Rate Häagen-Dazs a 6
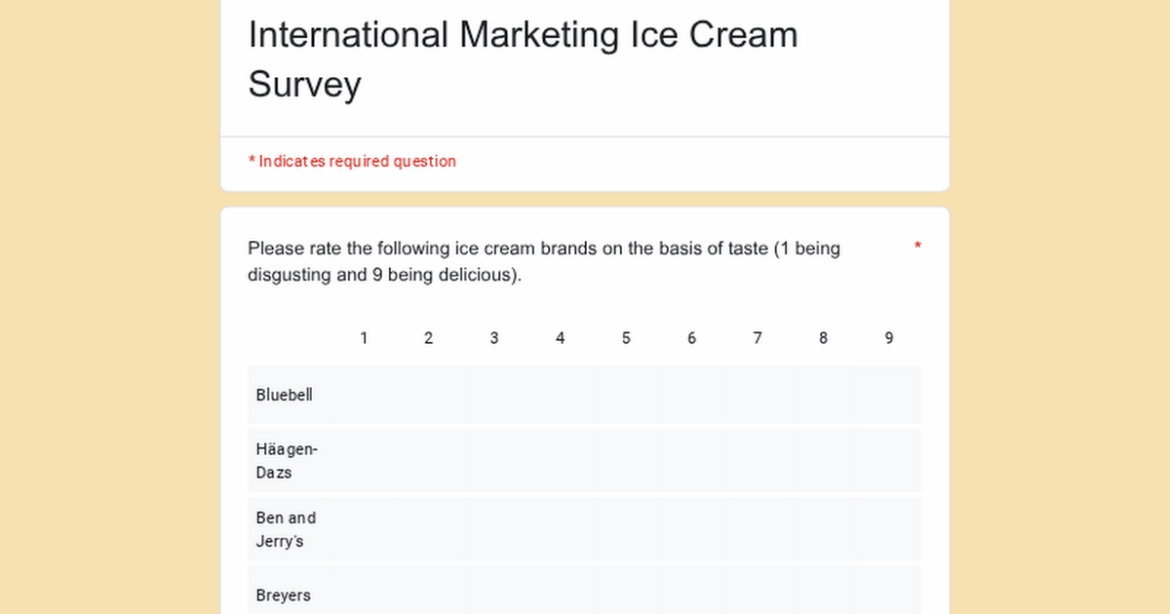Screen dimensions: 1170x614 click(x=691, y=460)
